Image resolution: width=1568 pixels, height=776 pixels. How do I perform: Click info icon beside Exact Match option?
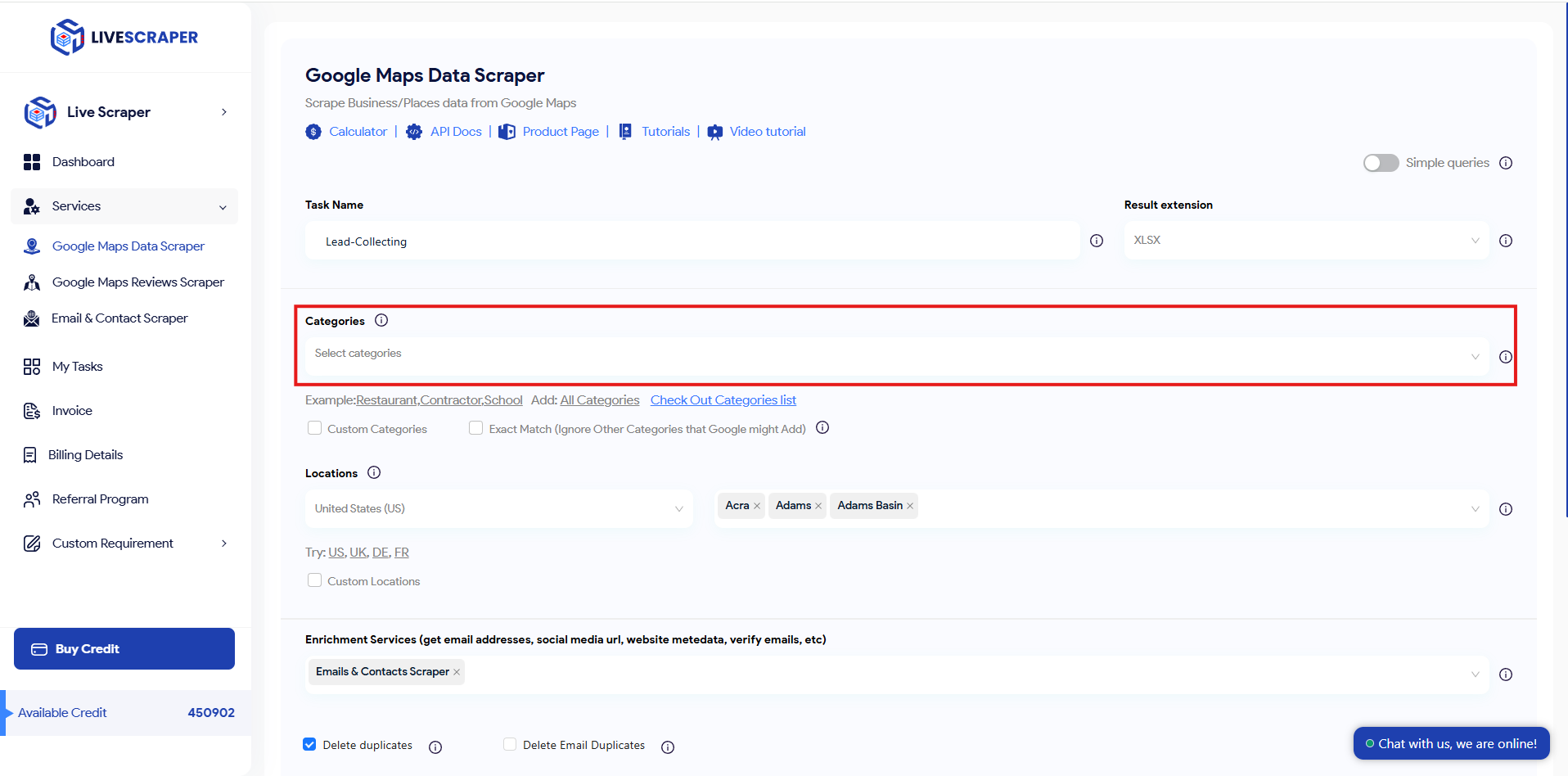[822, 427]
